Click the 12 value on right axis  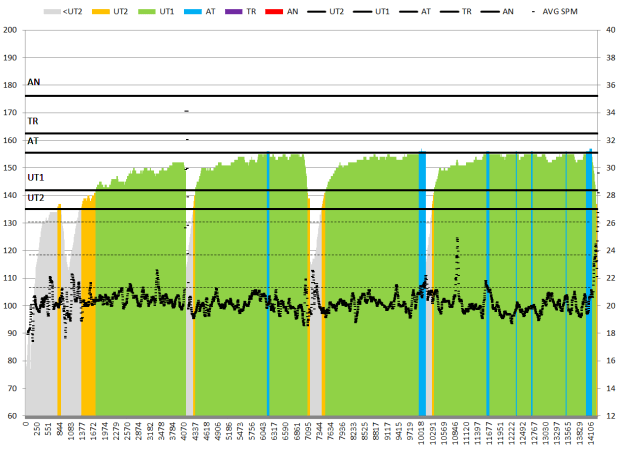(608, 415)
